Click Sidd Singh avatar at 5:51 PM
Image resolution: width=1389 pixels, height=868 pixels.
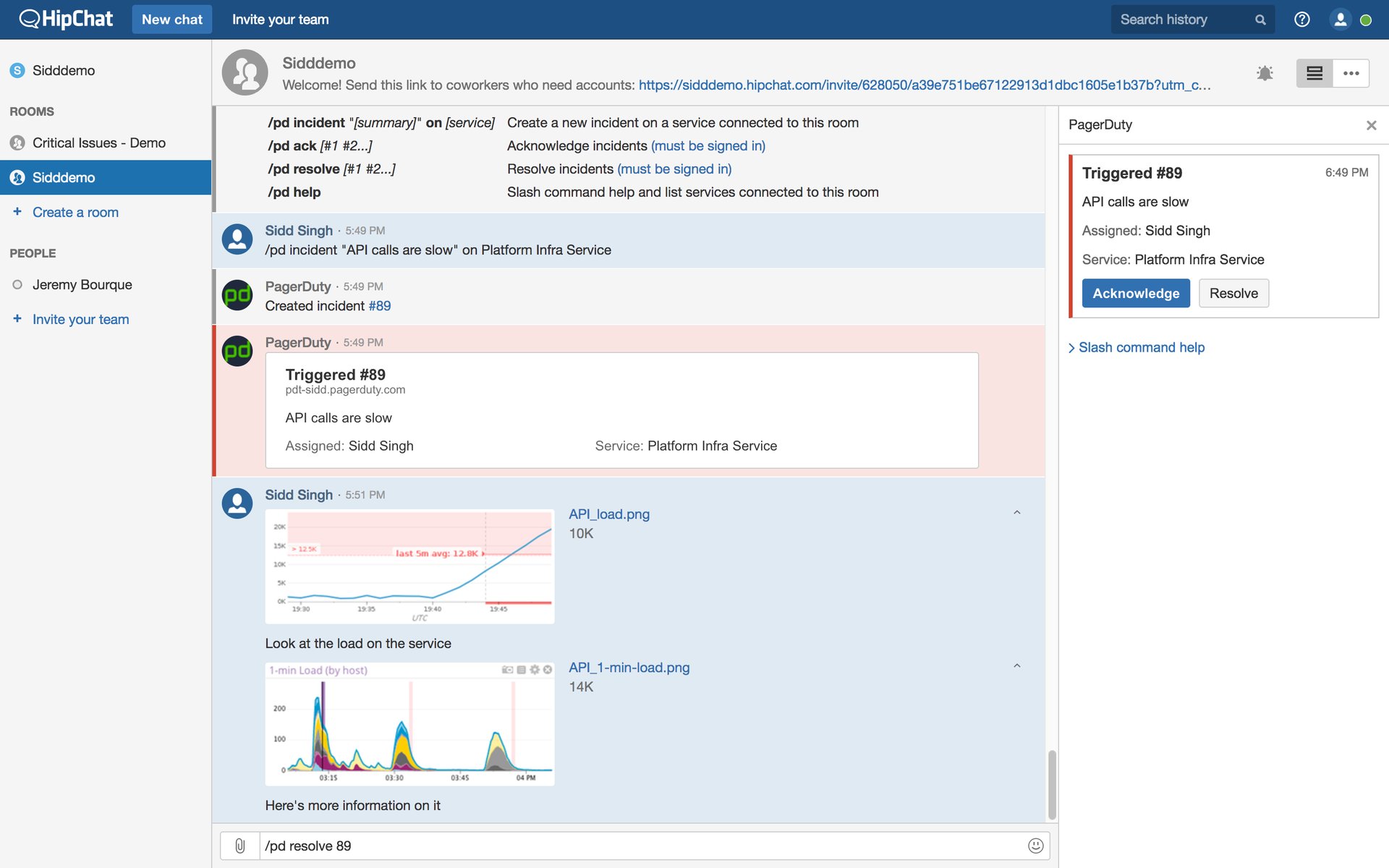point(237,503)
